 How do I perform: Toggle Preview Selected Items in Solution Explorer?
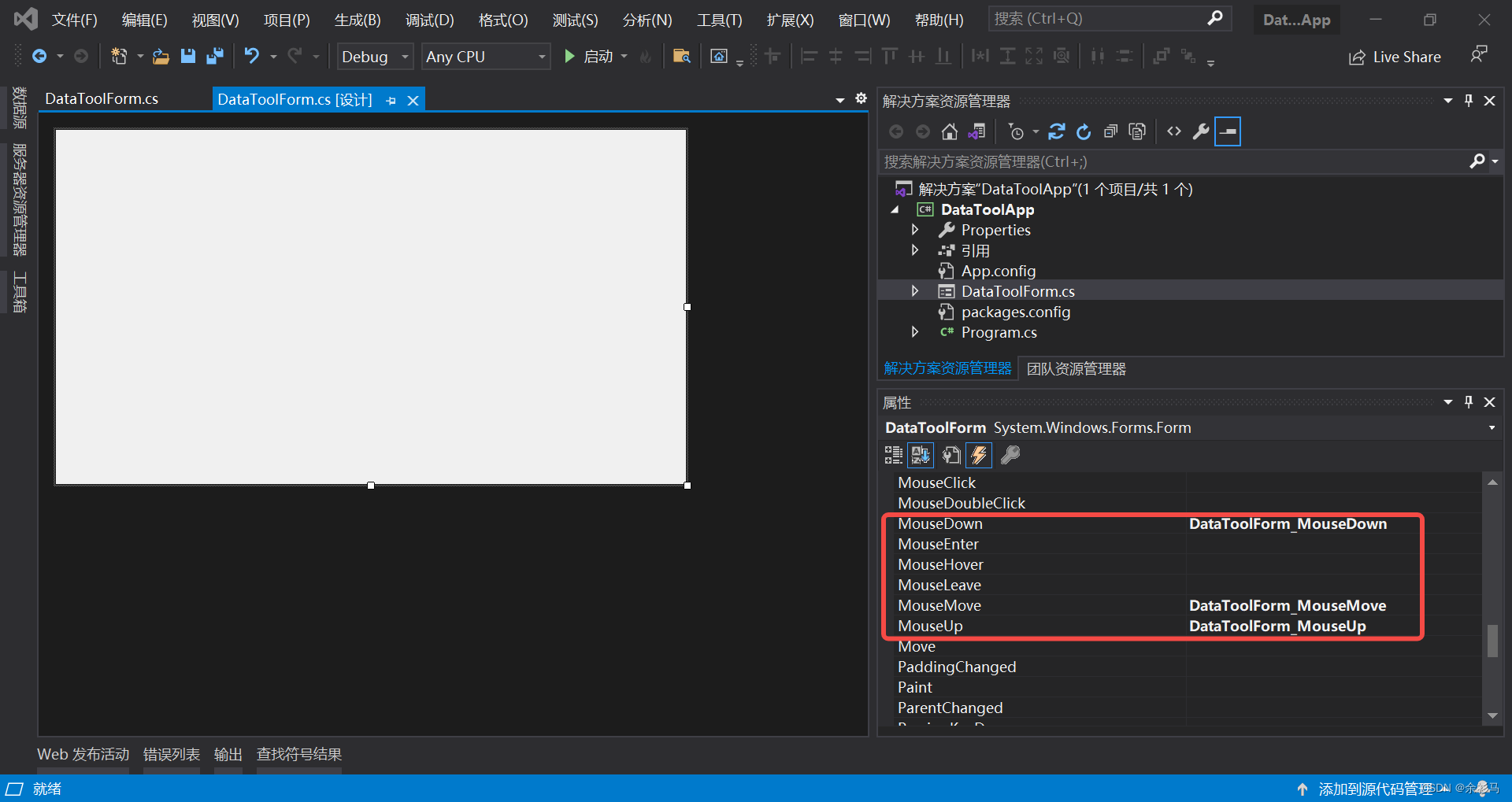1226,131
